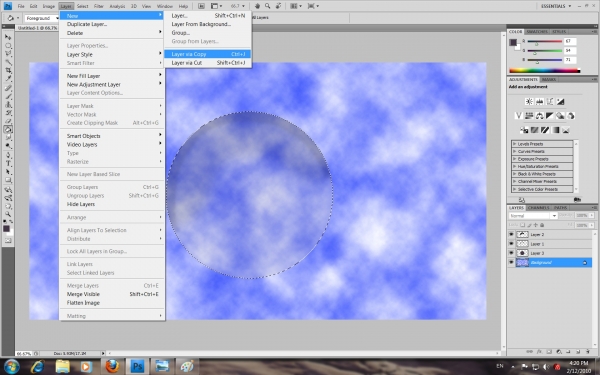Switch to the Channels tab
Image resolution: width=600 pixels, height=375 pixels.
coord(538,208)
